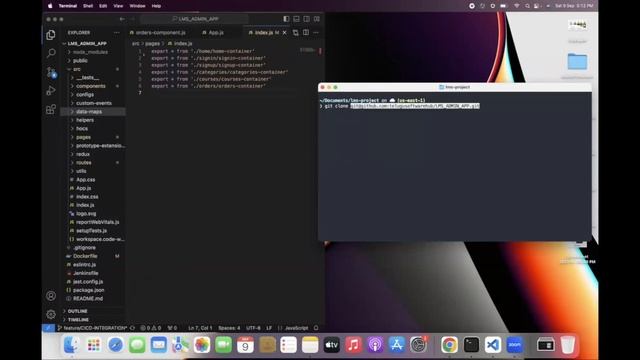This screenshot has width=640, height=360.
Task: Open the Window menu in menu bar
Action: coord(137,6)
